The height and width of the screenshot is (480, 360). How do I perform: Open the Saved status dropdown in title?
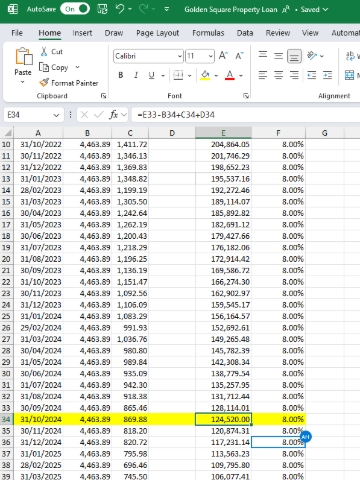(325, 9)
